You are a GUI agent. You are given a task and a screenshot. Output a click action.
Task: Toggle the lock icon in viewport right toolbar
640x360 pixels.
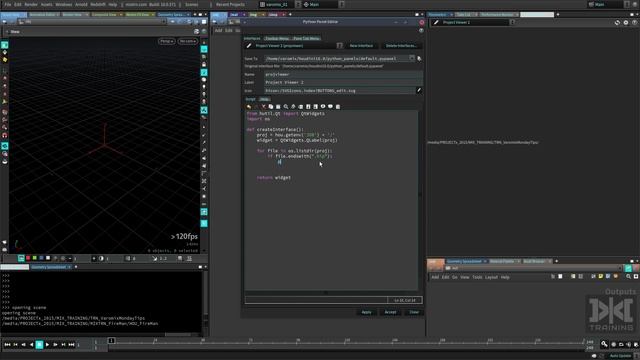pyautogui.click(x=204, y=64)
